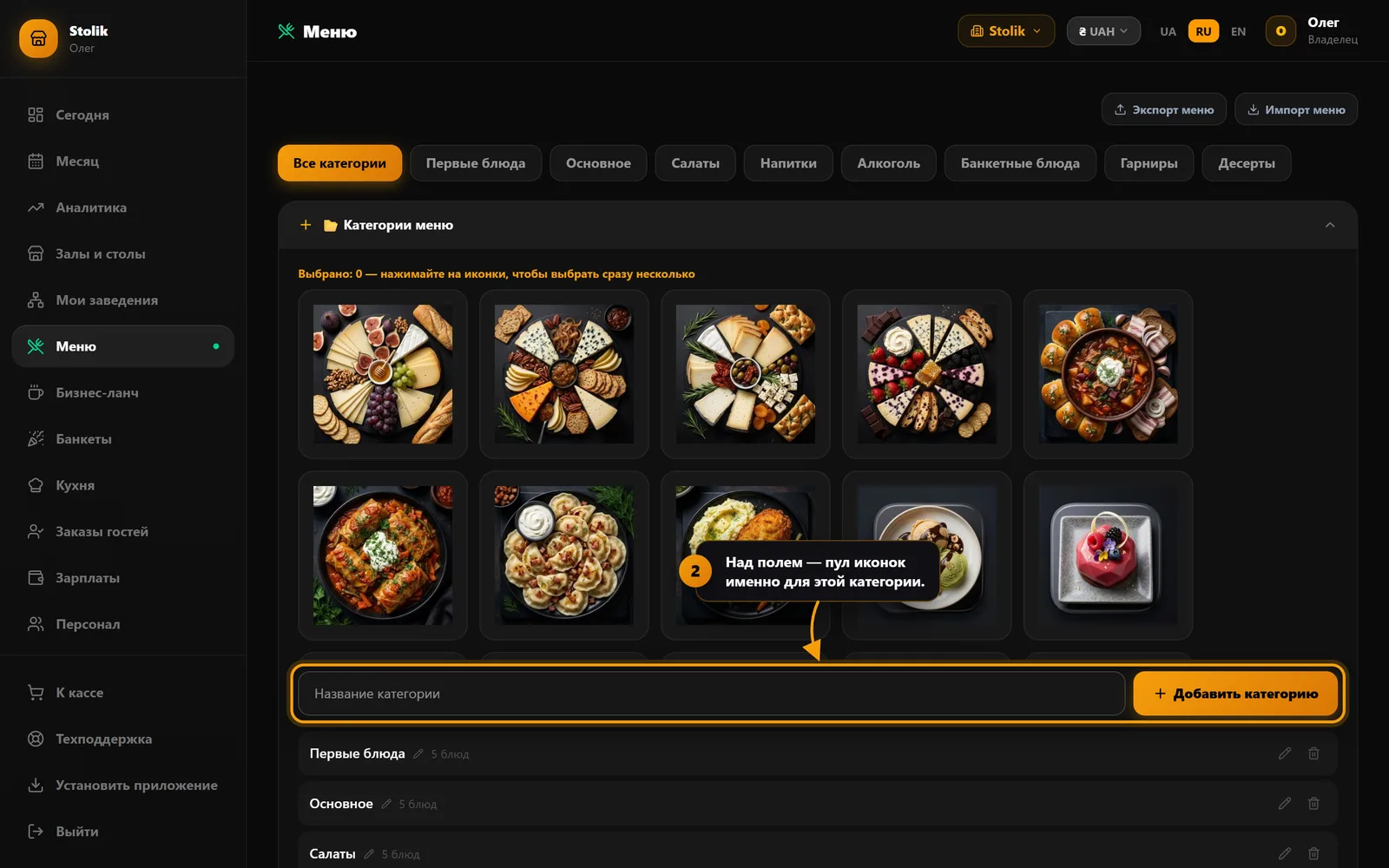Select Все категории tab

339,163
